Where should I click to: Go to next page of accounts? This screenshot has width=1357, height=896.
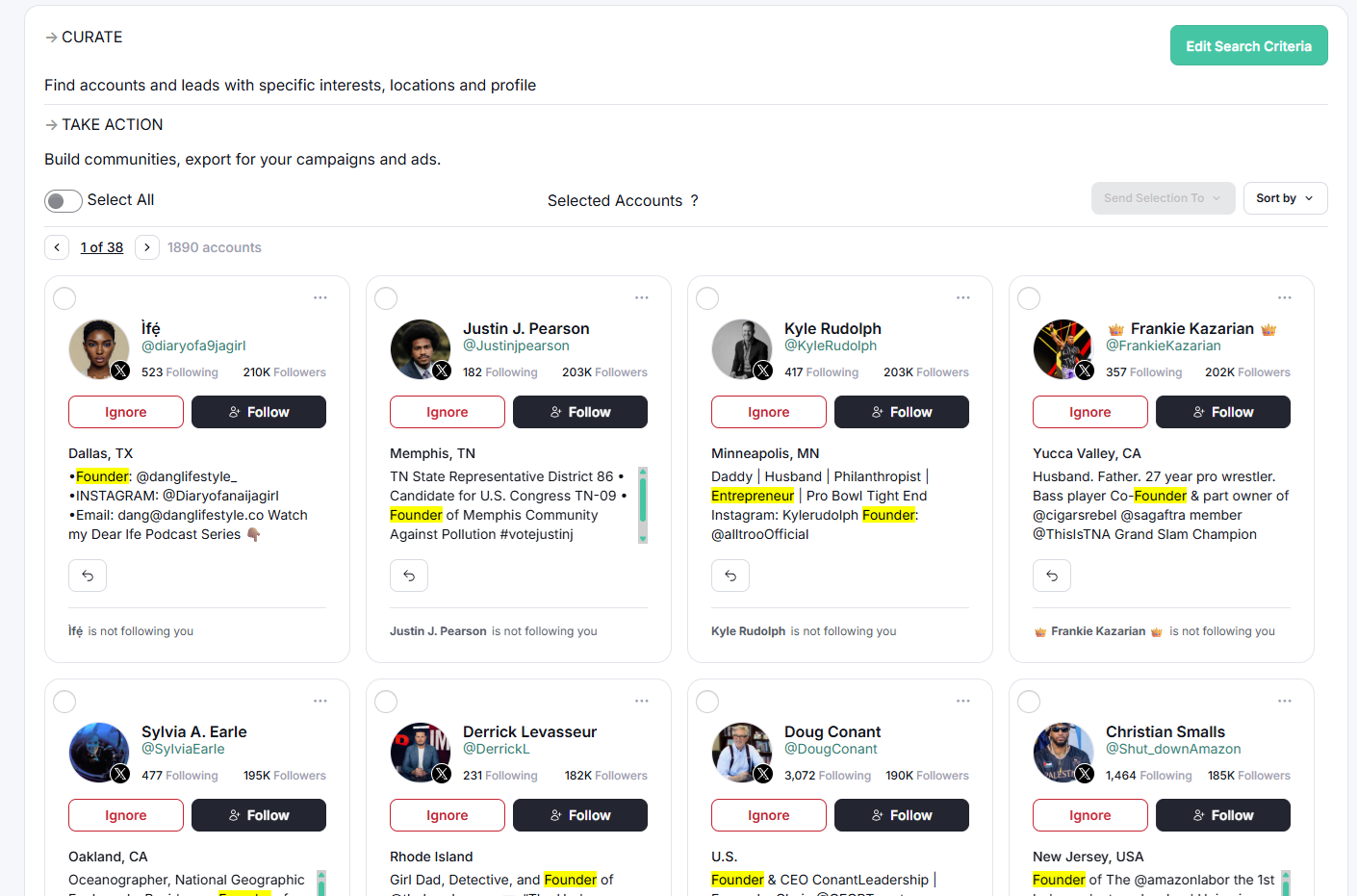coord(147,247)
